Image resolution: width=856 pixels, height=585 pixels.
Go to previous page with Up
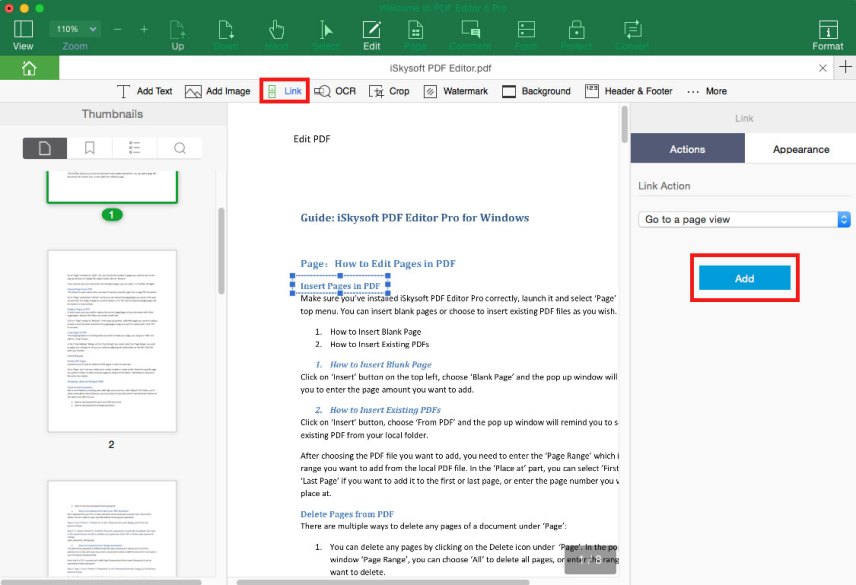coord(177,35)
